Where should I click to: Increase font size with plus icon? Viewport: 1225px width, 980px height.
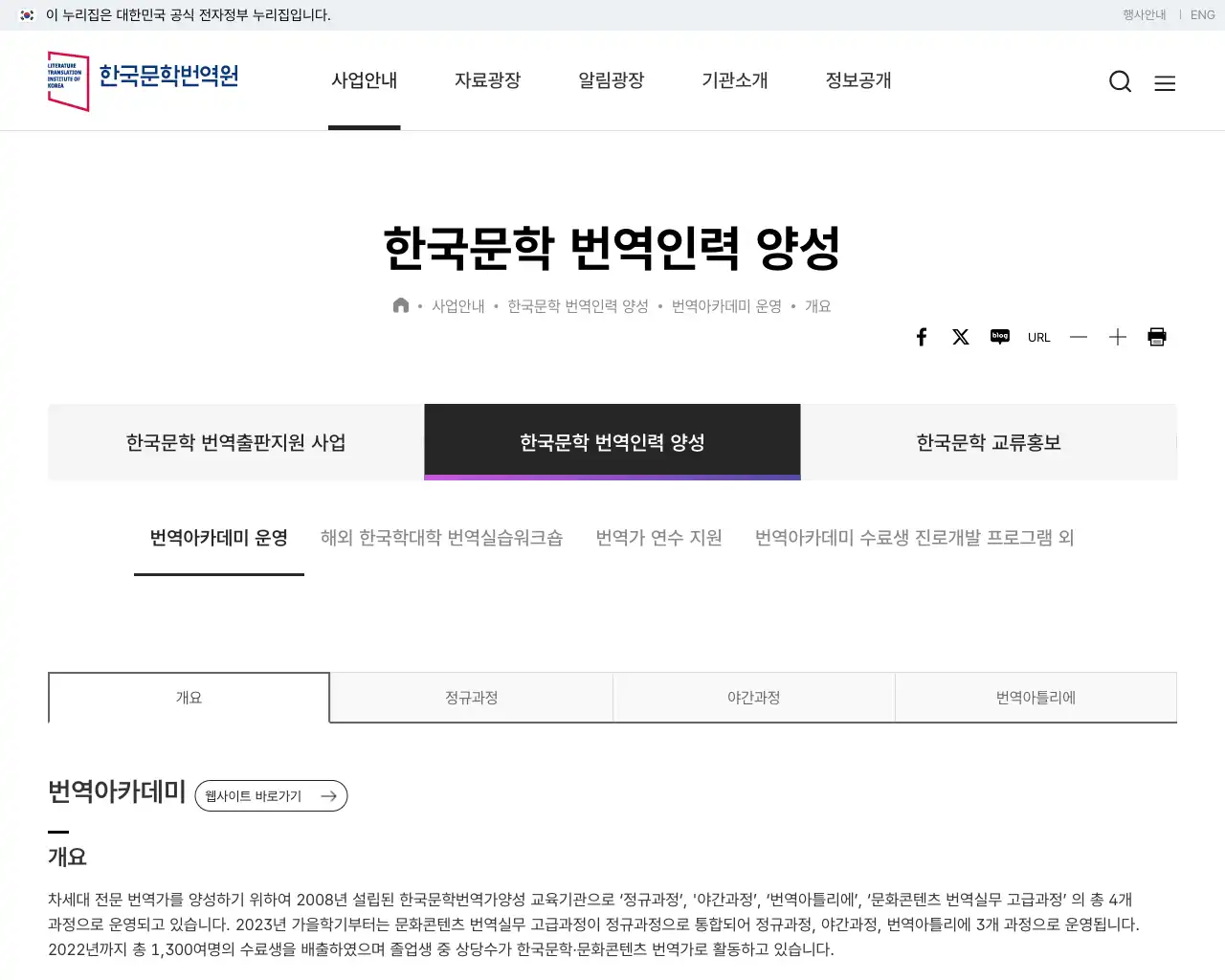coord(1117,337)
